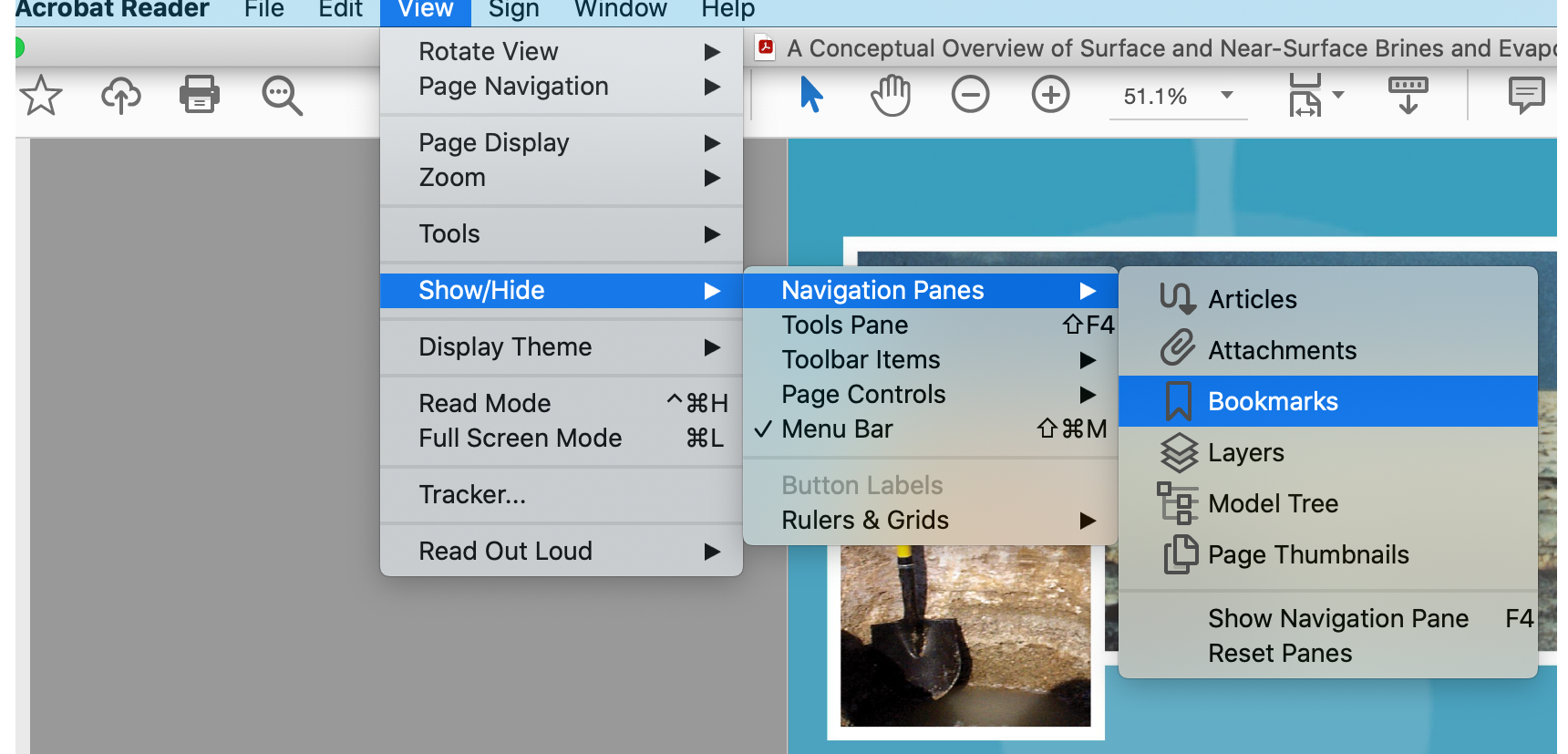Click the printer icon

point(199,95)
